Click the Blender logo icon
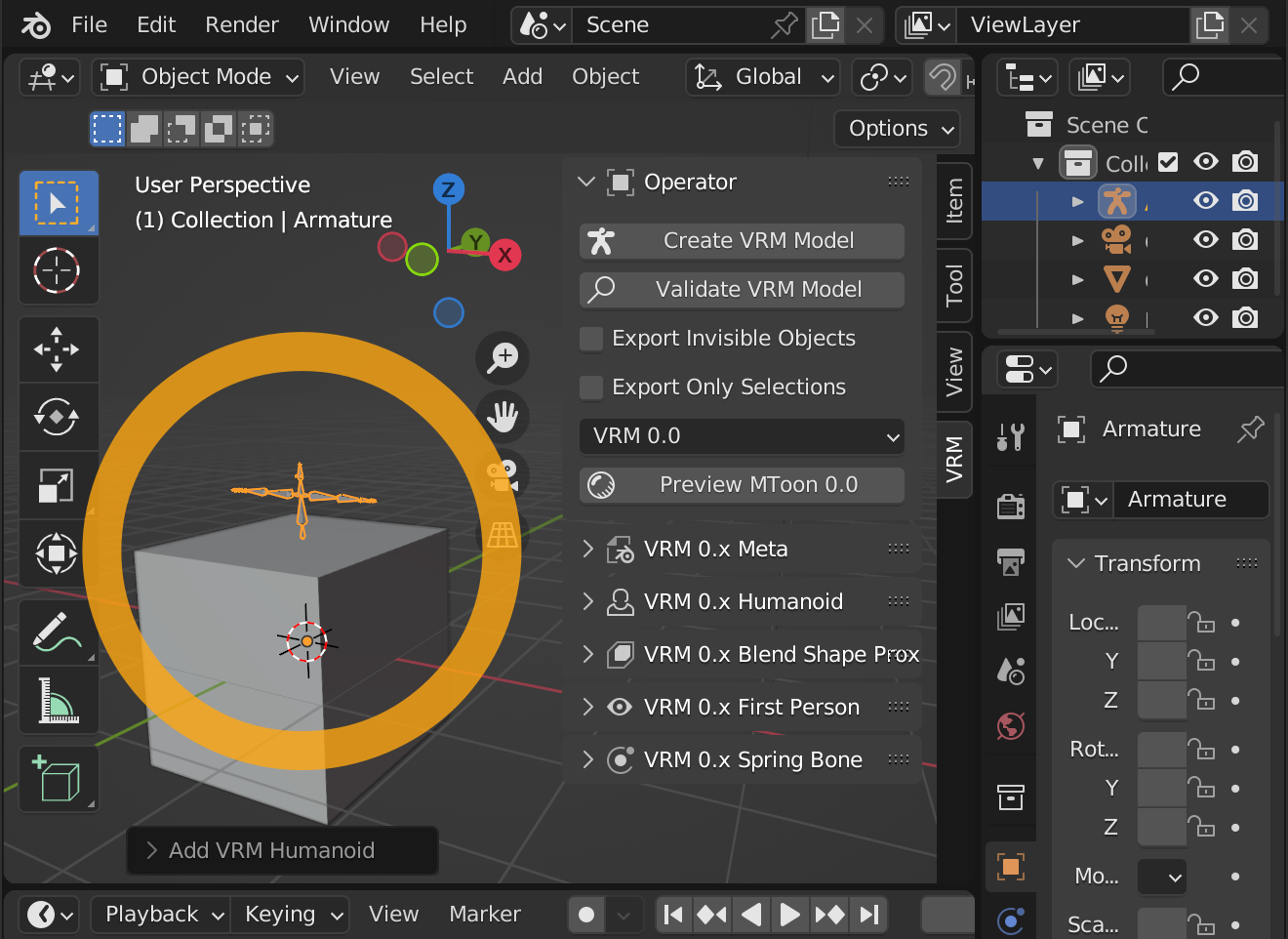 [x=35, y=25]
